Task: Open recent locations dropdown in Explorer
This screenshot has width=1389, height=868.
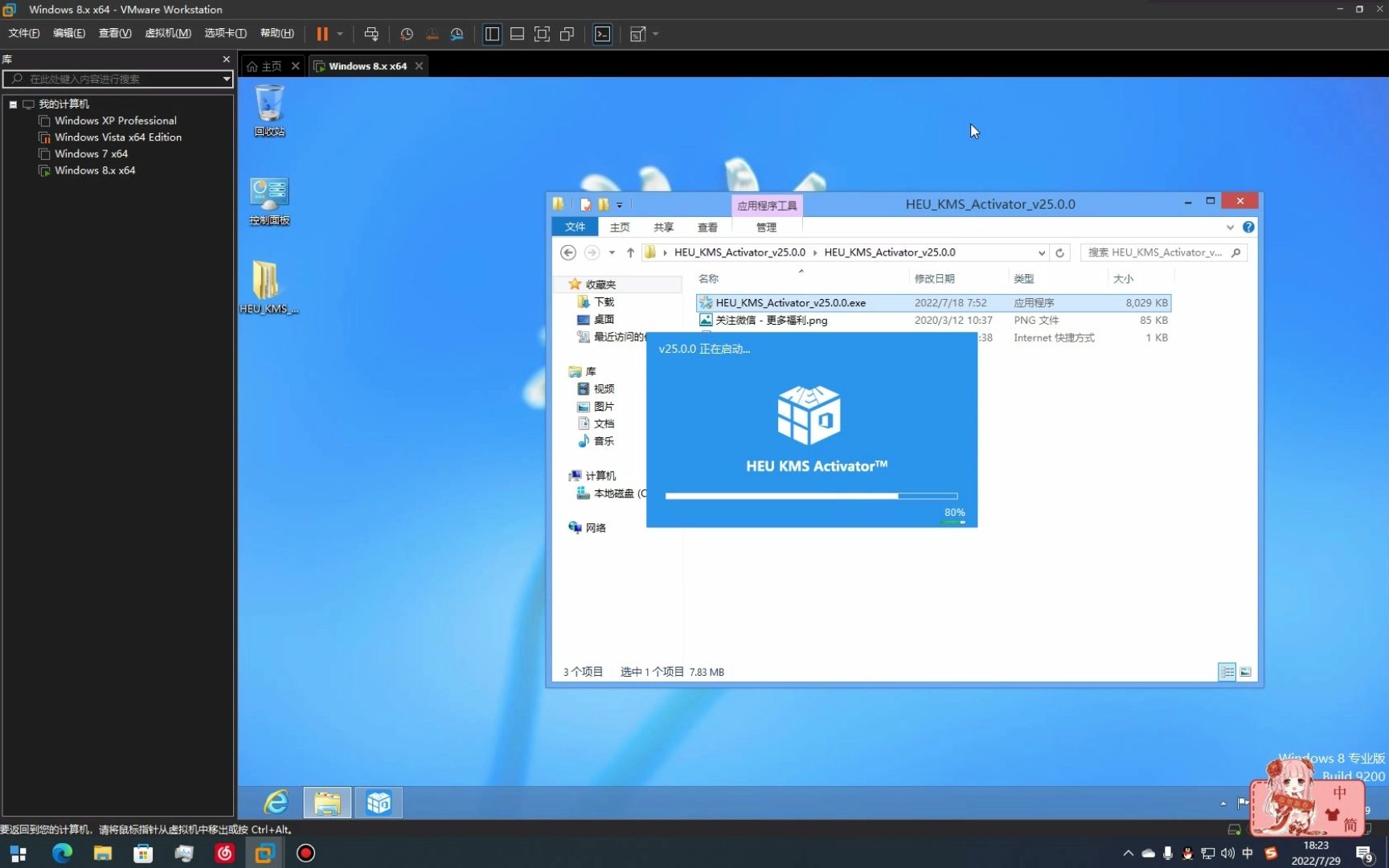Action: tap(612, 252)
